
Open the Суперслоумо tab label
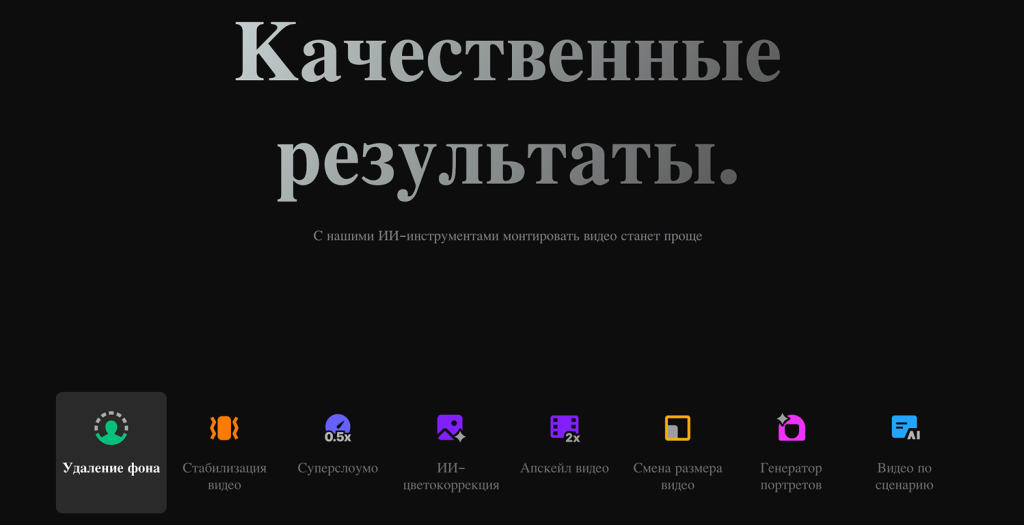[338, 468]
